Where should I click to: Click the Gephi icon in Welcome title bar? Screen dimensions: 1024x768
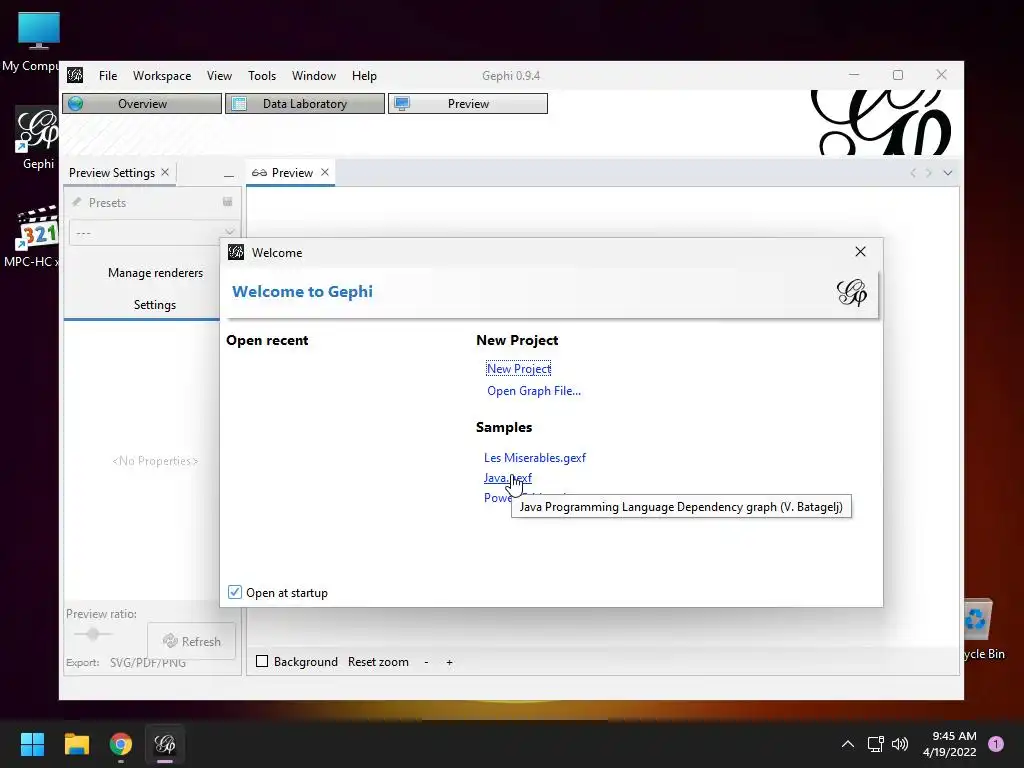click(x=236, y=252)
